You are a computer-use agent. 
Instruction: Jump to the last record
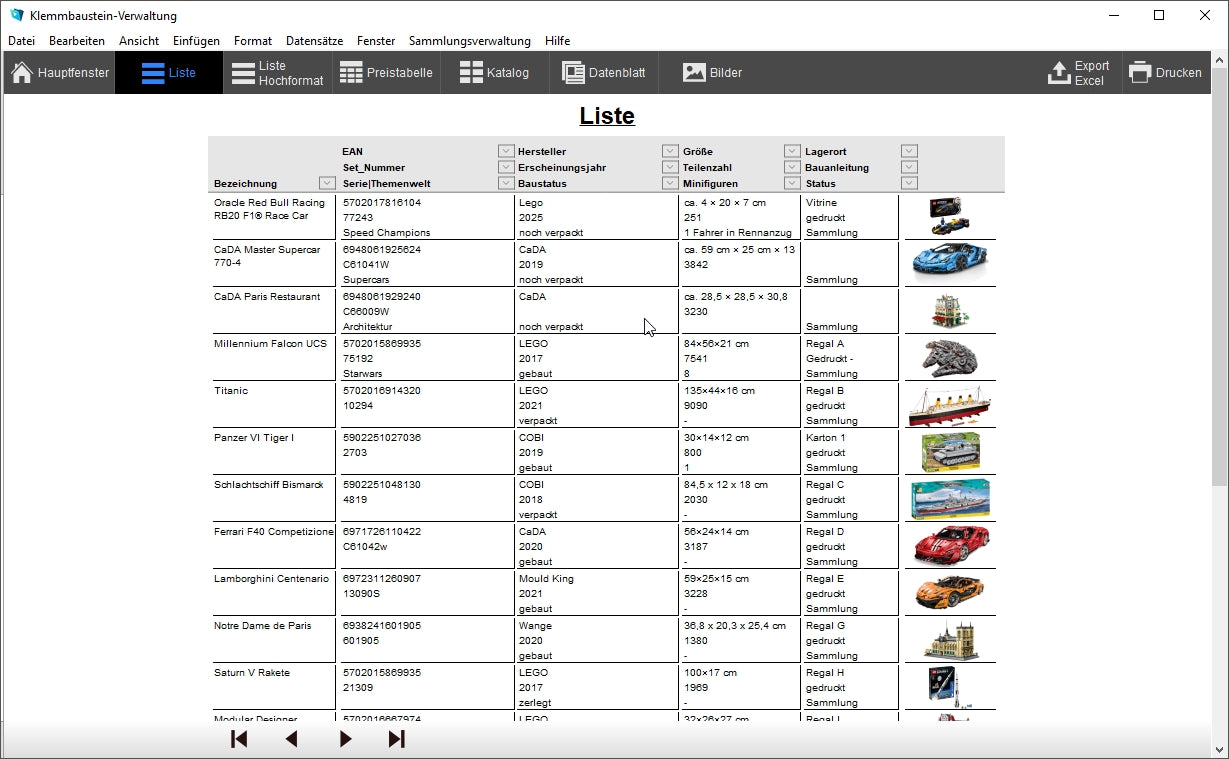[x=397, y=739]
